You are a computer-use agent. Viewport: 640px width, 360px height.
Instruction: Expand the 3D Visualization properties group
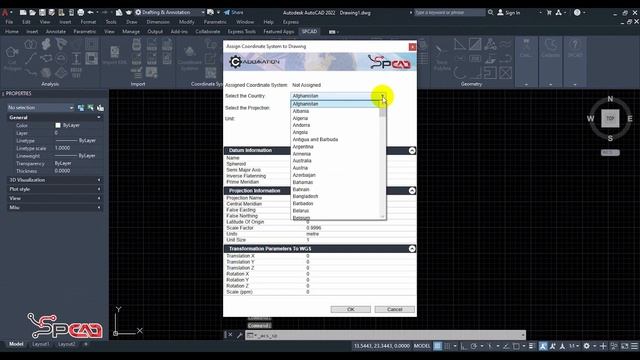(x=99, y=180)
